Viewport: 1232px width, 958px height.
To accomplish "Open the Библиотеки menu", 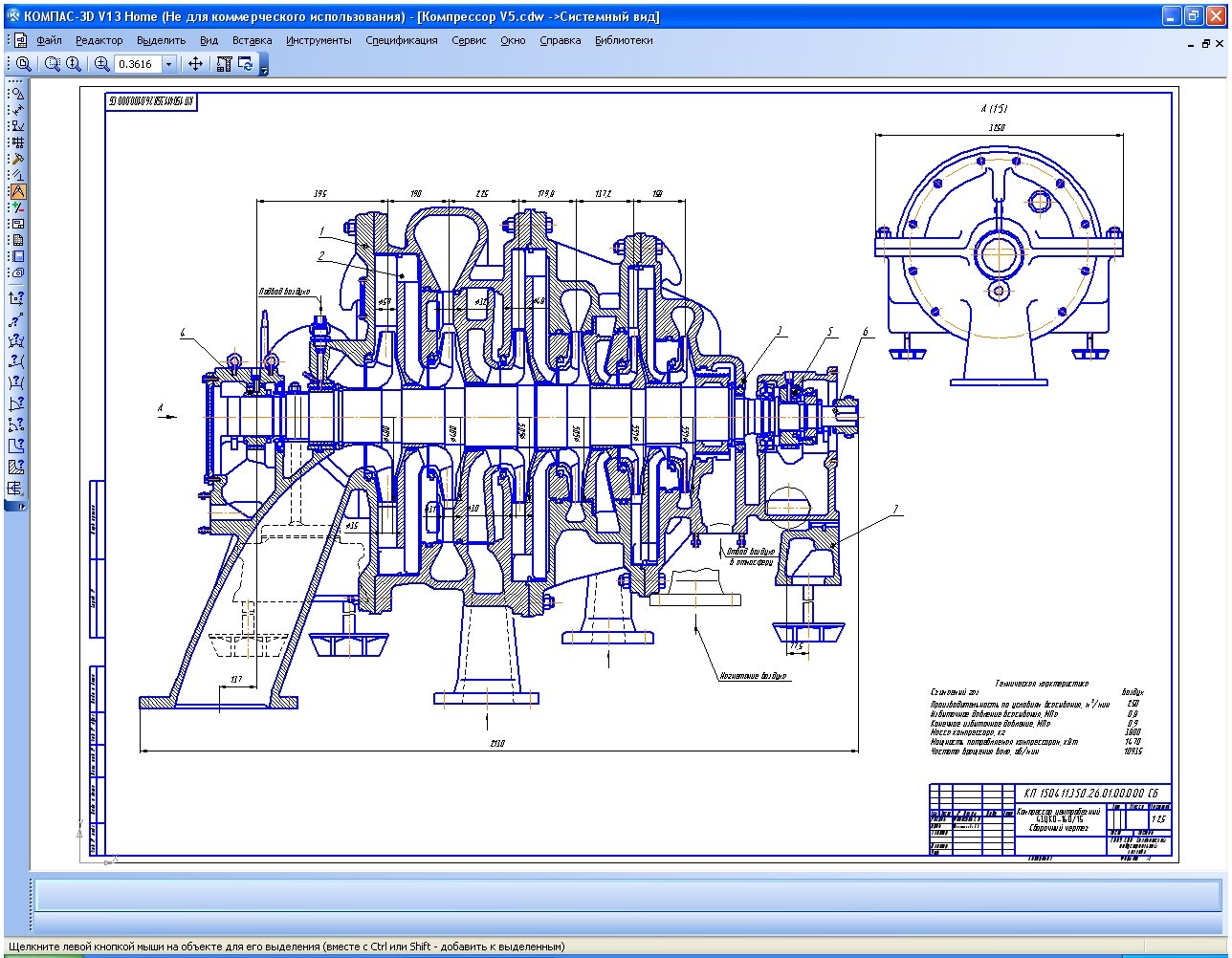I will pyautogui.click(x=624, y=40).
